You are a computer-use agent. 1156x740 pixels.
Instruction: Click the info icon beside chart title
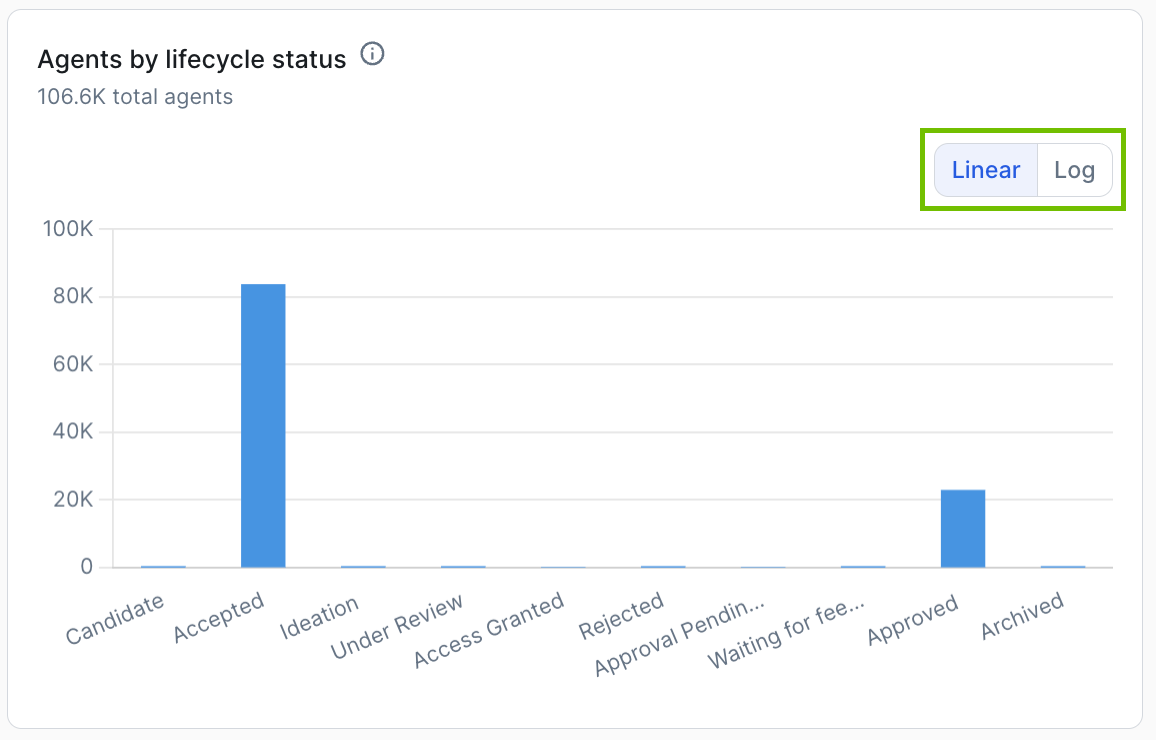click(372, 54)
